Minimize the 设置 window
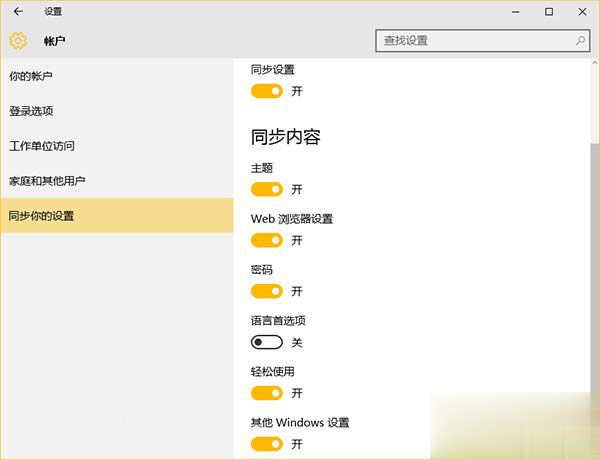This screenshot has height=460, width=600. pyautogui.click(x=516, y=12)
